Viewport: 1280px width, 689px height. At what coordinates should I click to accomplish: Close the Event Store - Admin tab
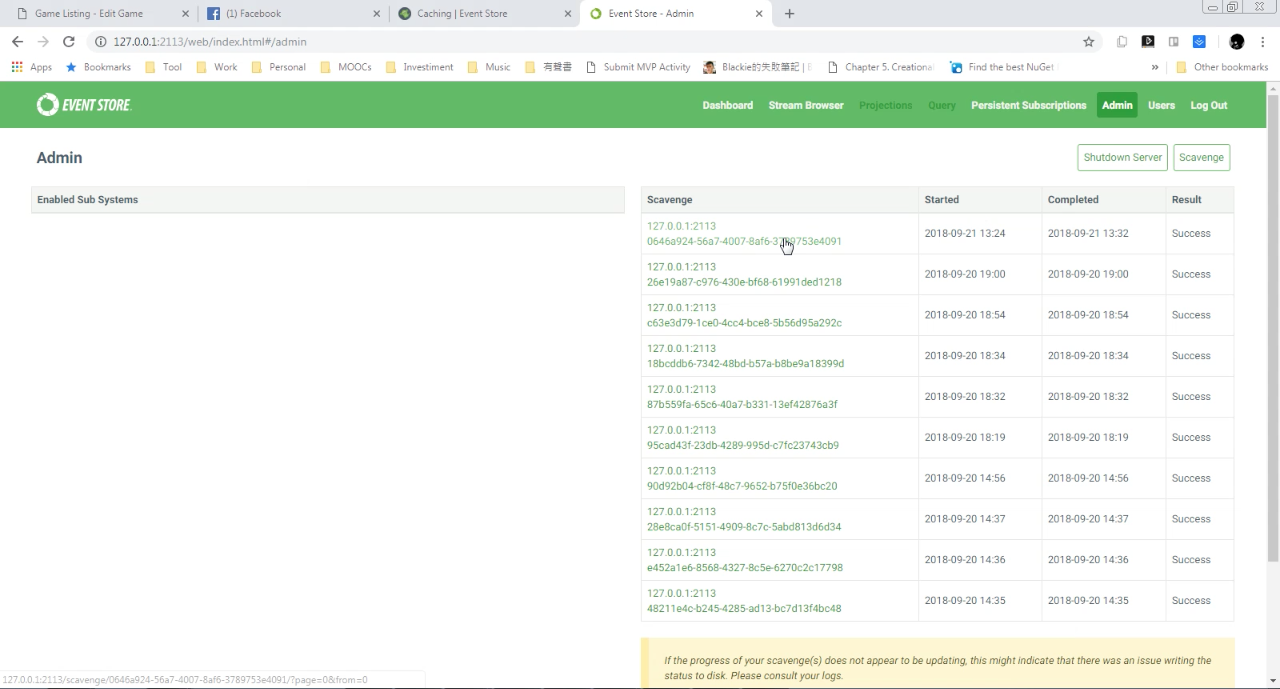pos(759,14)
